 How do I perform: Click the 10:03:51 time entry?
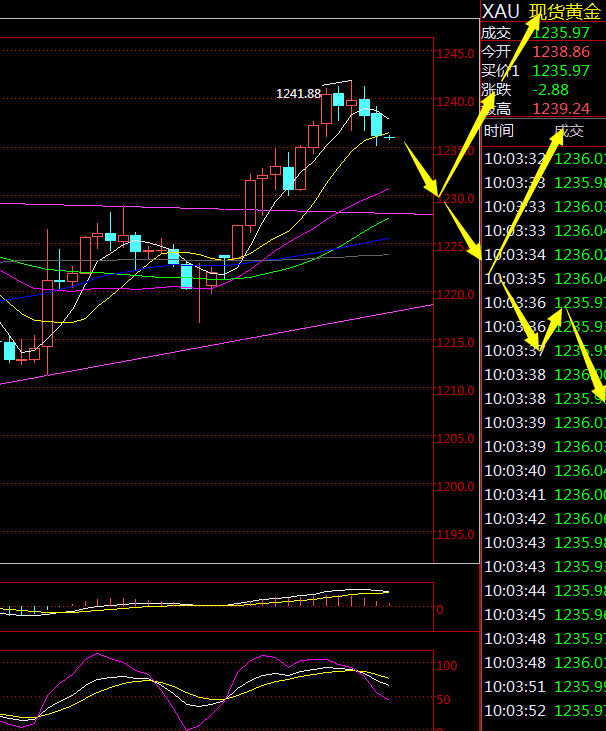pyautogui.click(x=515, y=687)
